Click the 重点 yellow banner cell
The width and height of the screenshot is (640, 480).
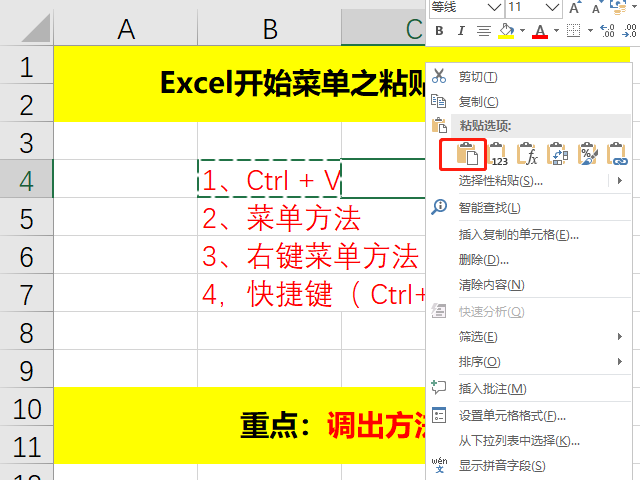[x=240, y=425]
